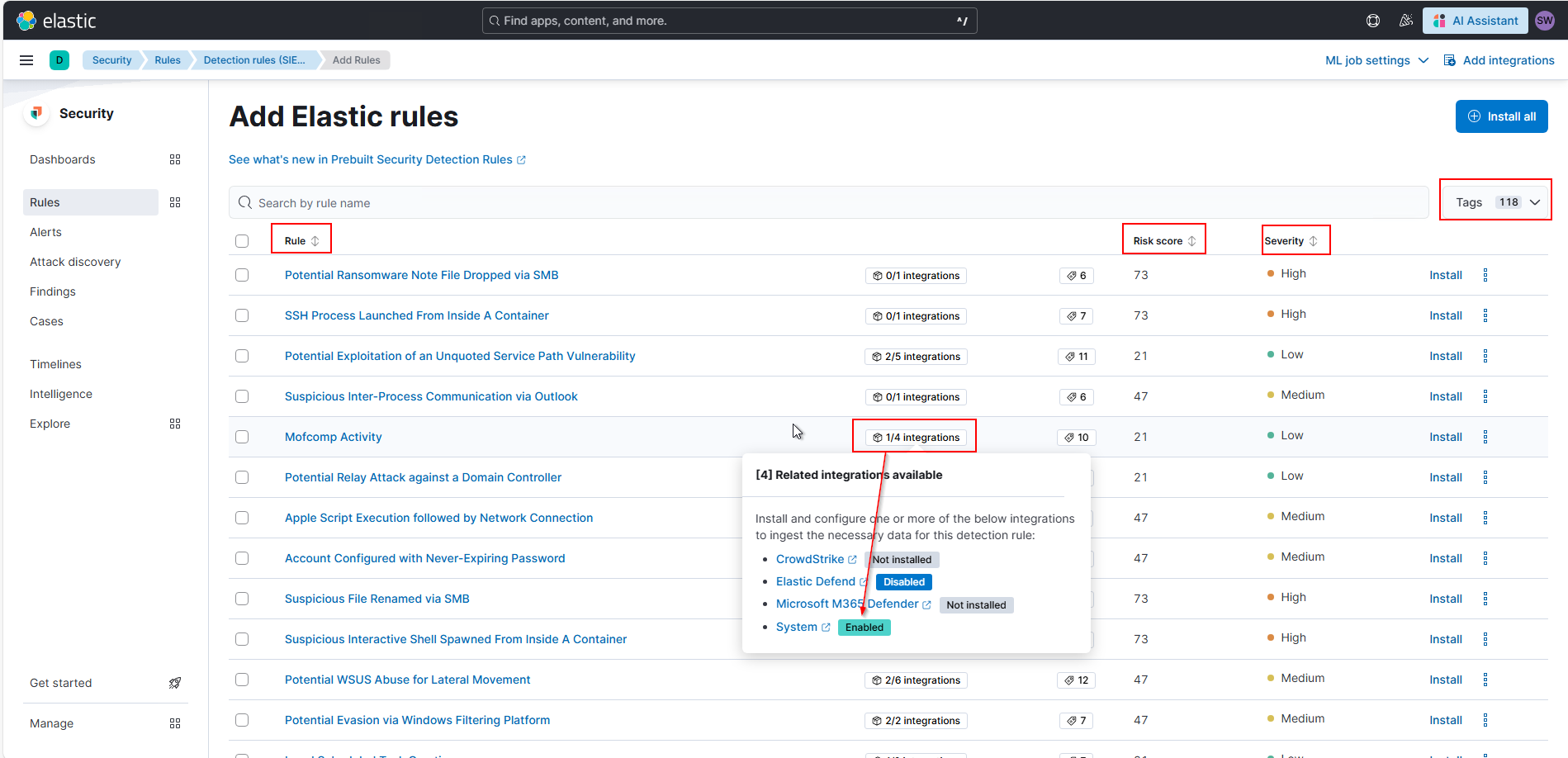Check the Suspicious Inter-Process Communication row

(242, 396)
